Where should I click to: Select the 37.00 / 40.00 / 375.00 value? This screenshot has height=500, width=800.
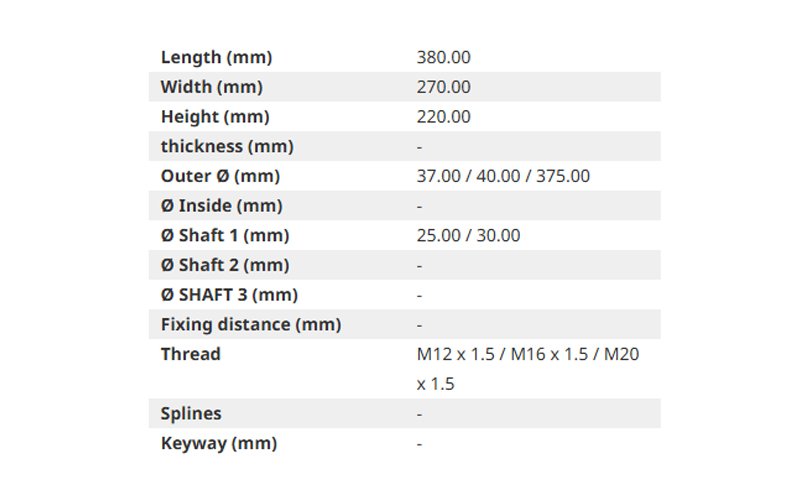503,176
